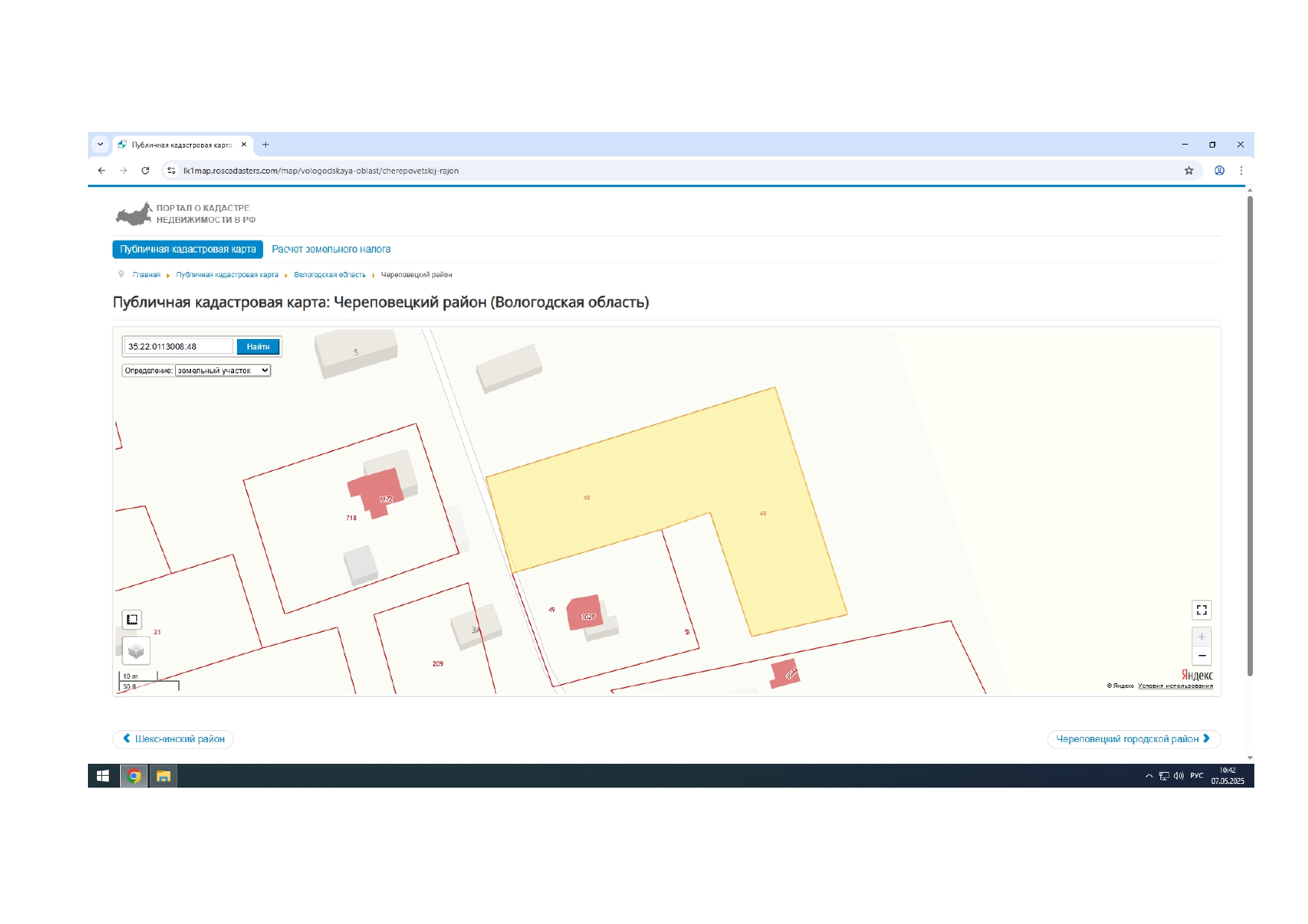Image resolution: width=1308 pixels, height=924 pixels.
Task: Expand the земельный участок dropdown
Action: click(223, 370)
